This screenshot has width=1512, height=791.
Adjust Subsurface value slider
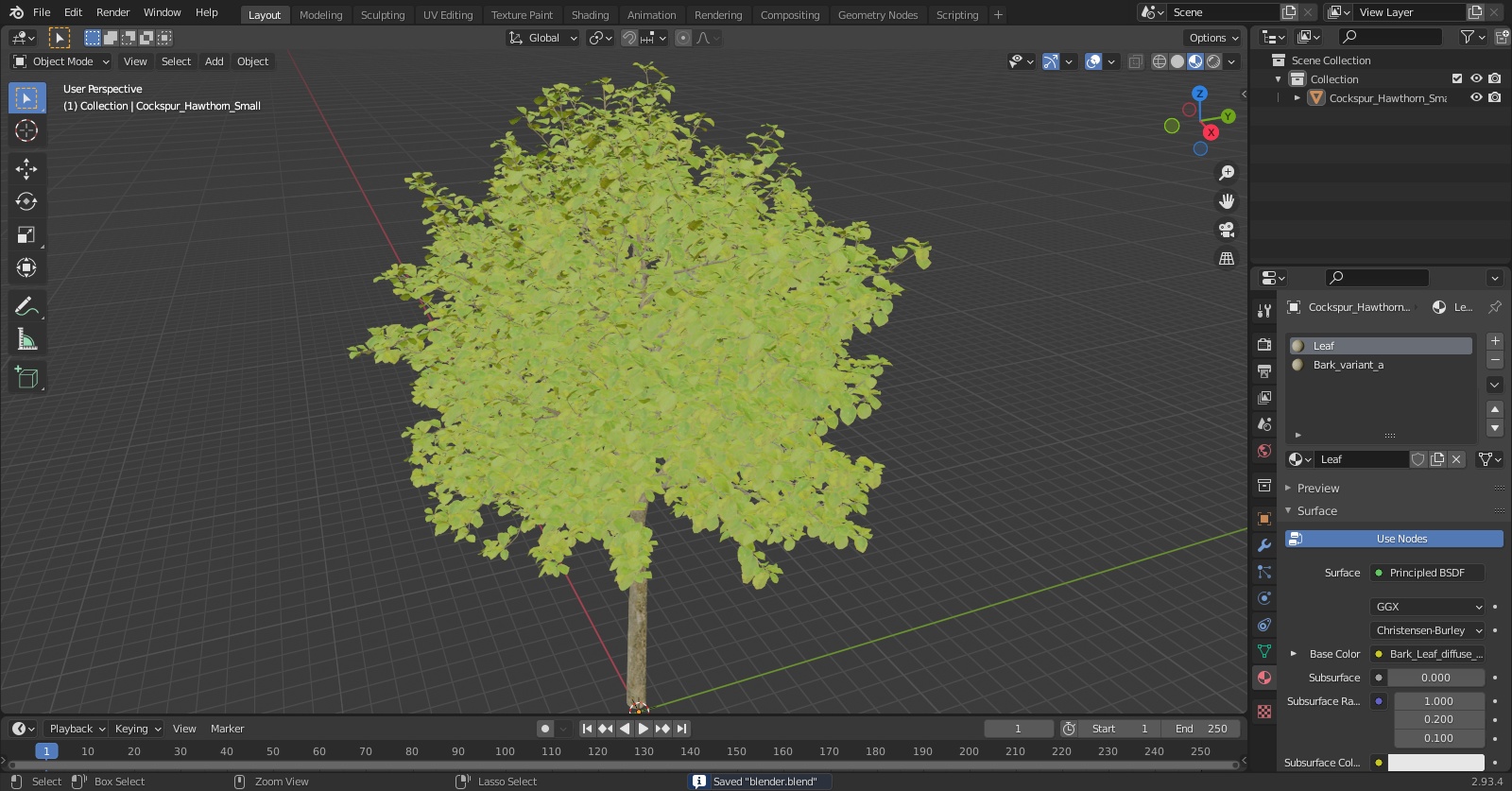click(x=1435, y=678)
